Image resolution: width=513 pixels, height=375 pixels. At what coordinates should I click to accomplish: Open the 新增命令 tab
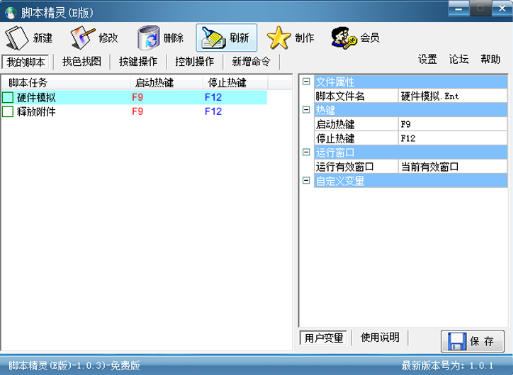(251, 62)
